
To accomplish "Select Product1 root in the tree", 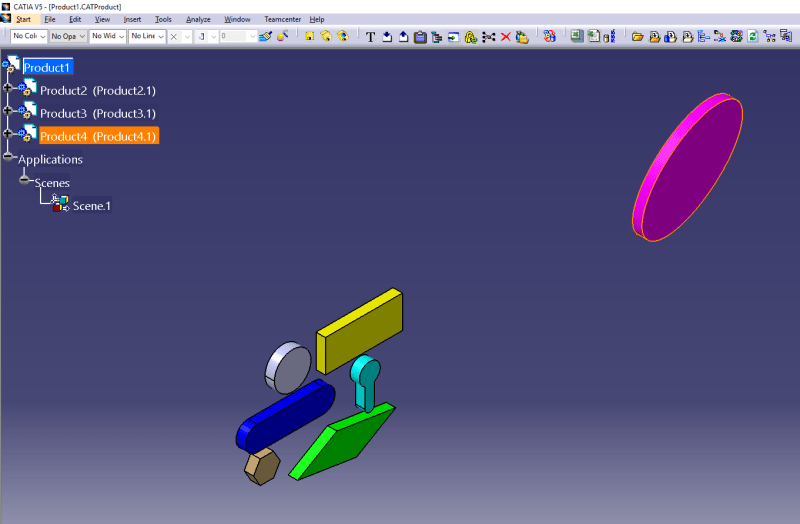I will [x=47, y=67].
